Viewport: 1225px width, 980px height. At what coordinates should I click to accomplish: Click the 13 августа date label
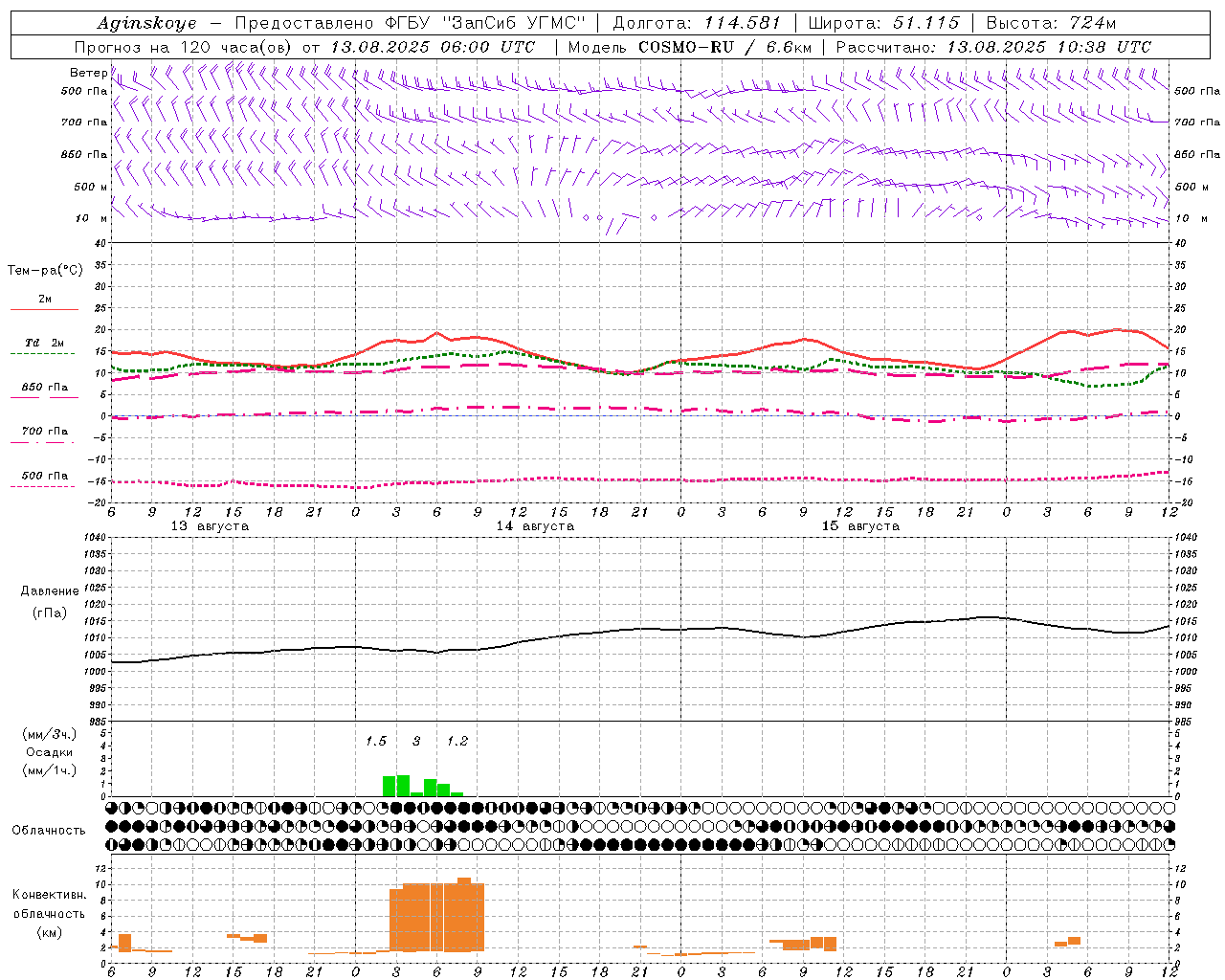[x=210, y=526]
